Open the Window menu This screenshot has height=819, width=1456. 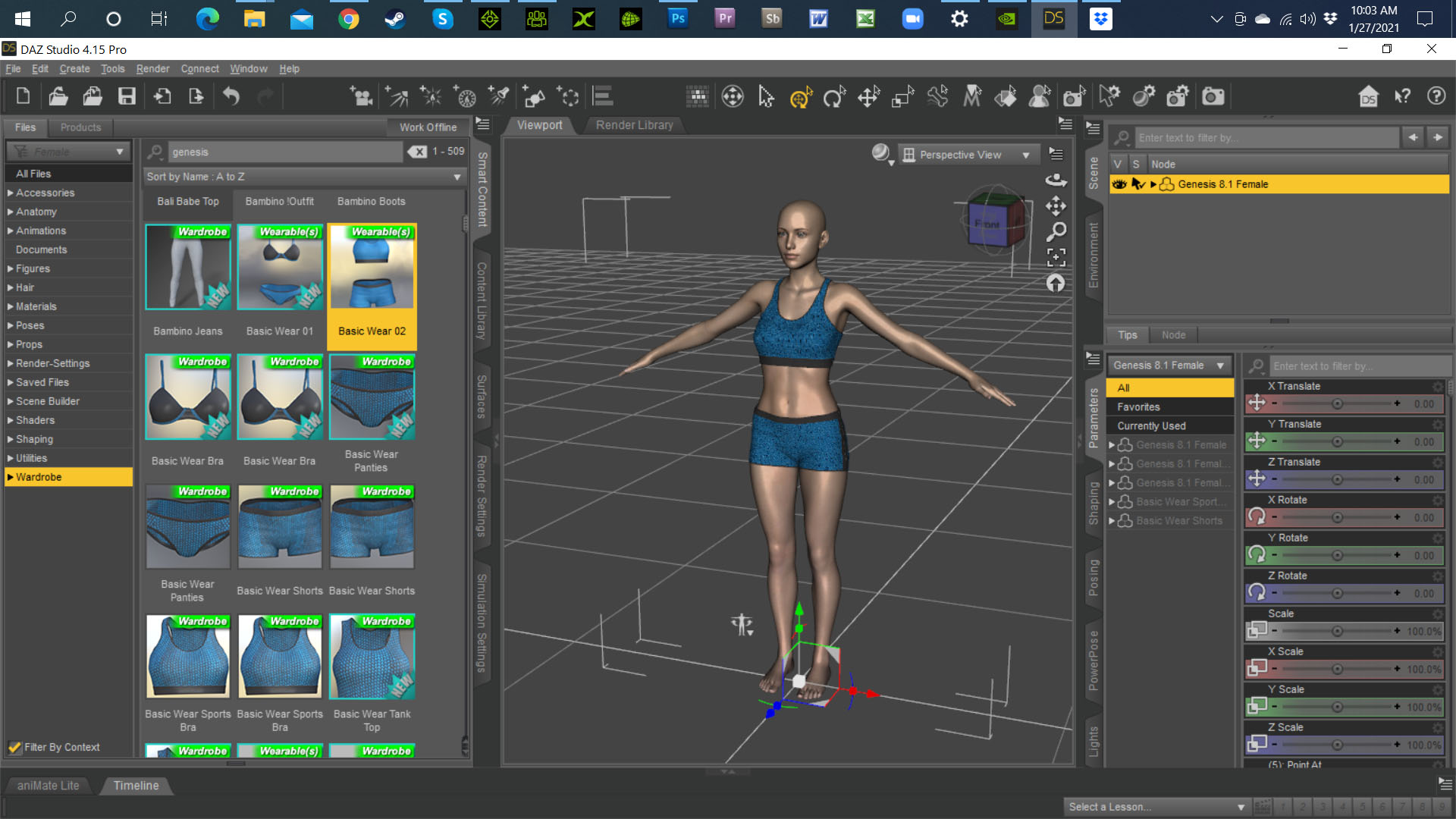(x=249, y=69)
